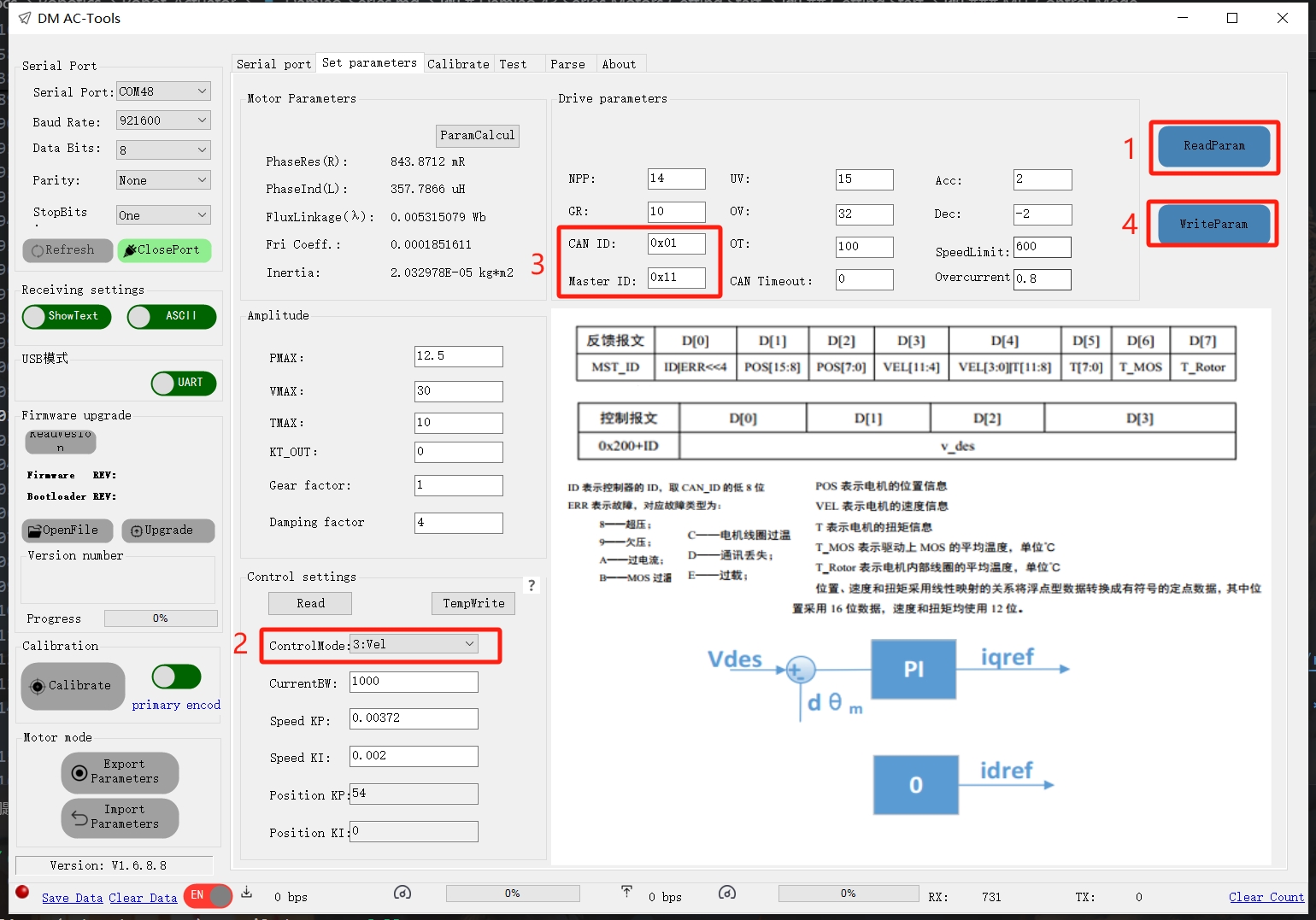Click the Save Data link
Image resolution: width=1316 pixels, height=920 pixels.
click(73, 898)
